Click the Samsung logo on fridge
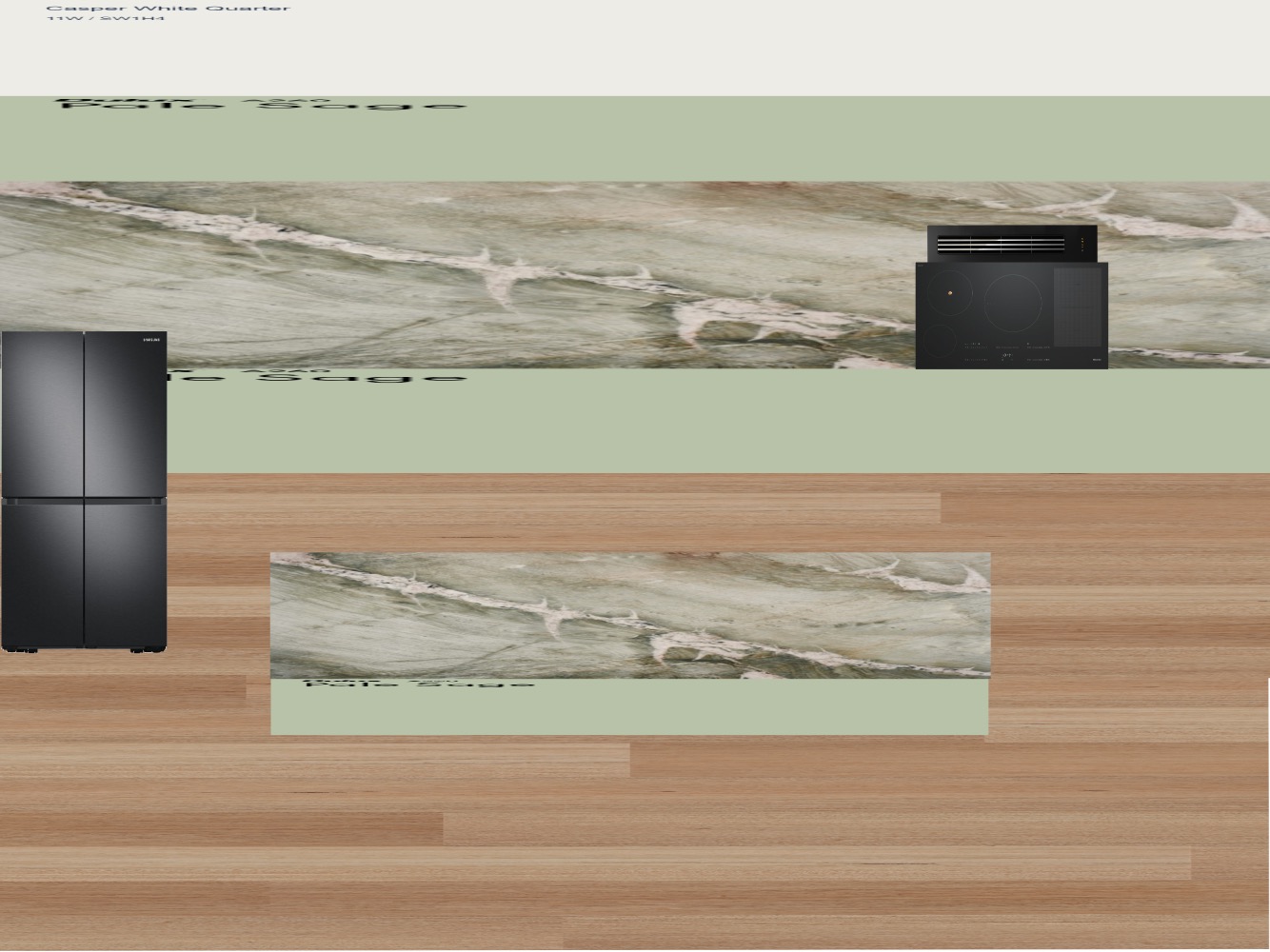 pyautogui.click(x=152, y=339)
